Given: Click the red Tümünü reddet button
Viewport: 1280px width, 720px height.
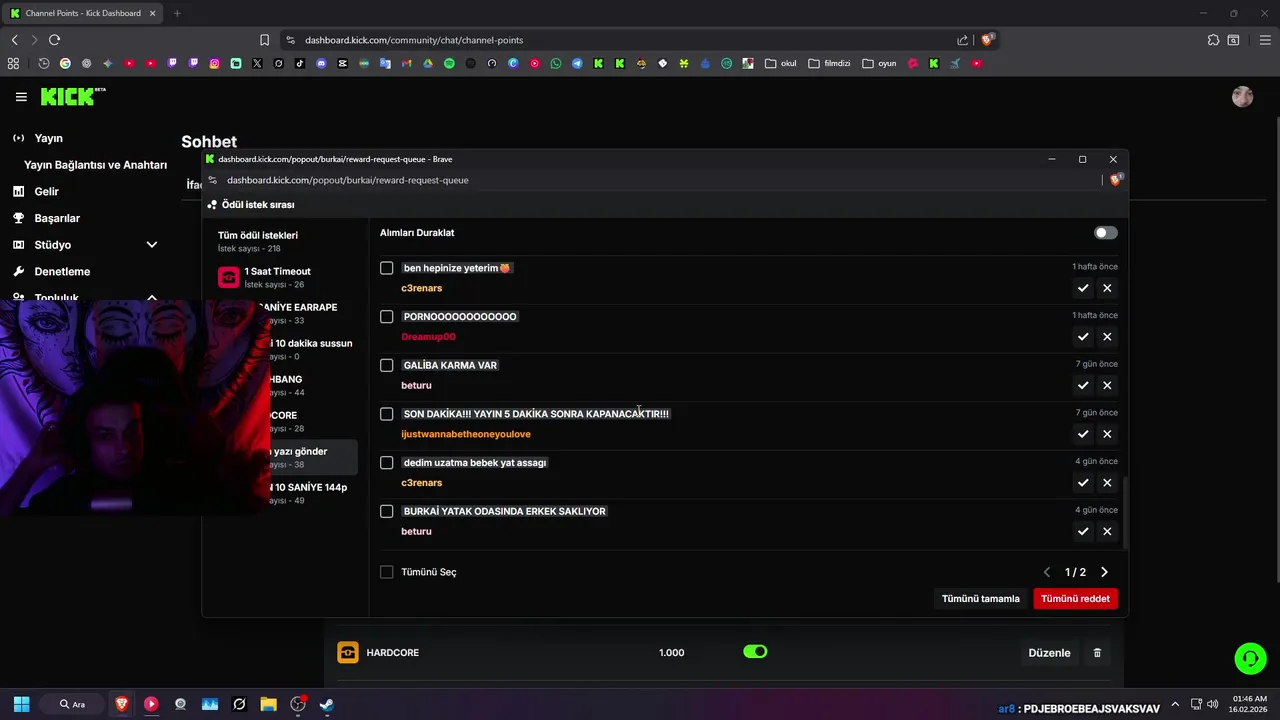Looking at the screenshot, I should 1075,598.
